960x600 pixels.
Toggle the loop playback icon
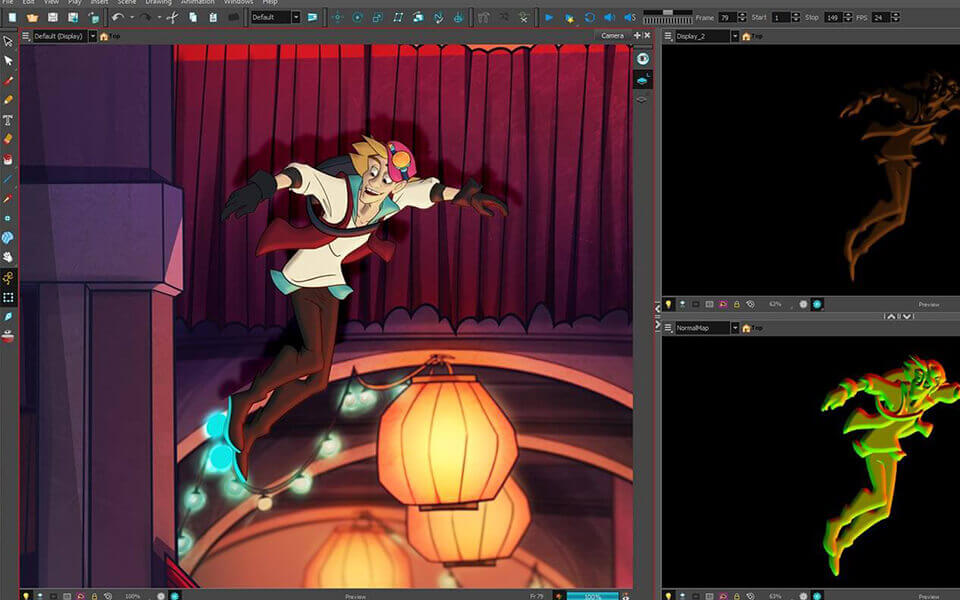[590, 18]
